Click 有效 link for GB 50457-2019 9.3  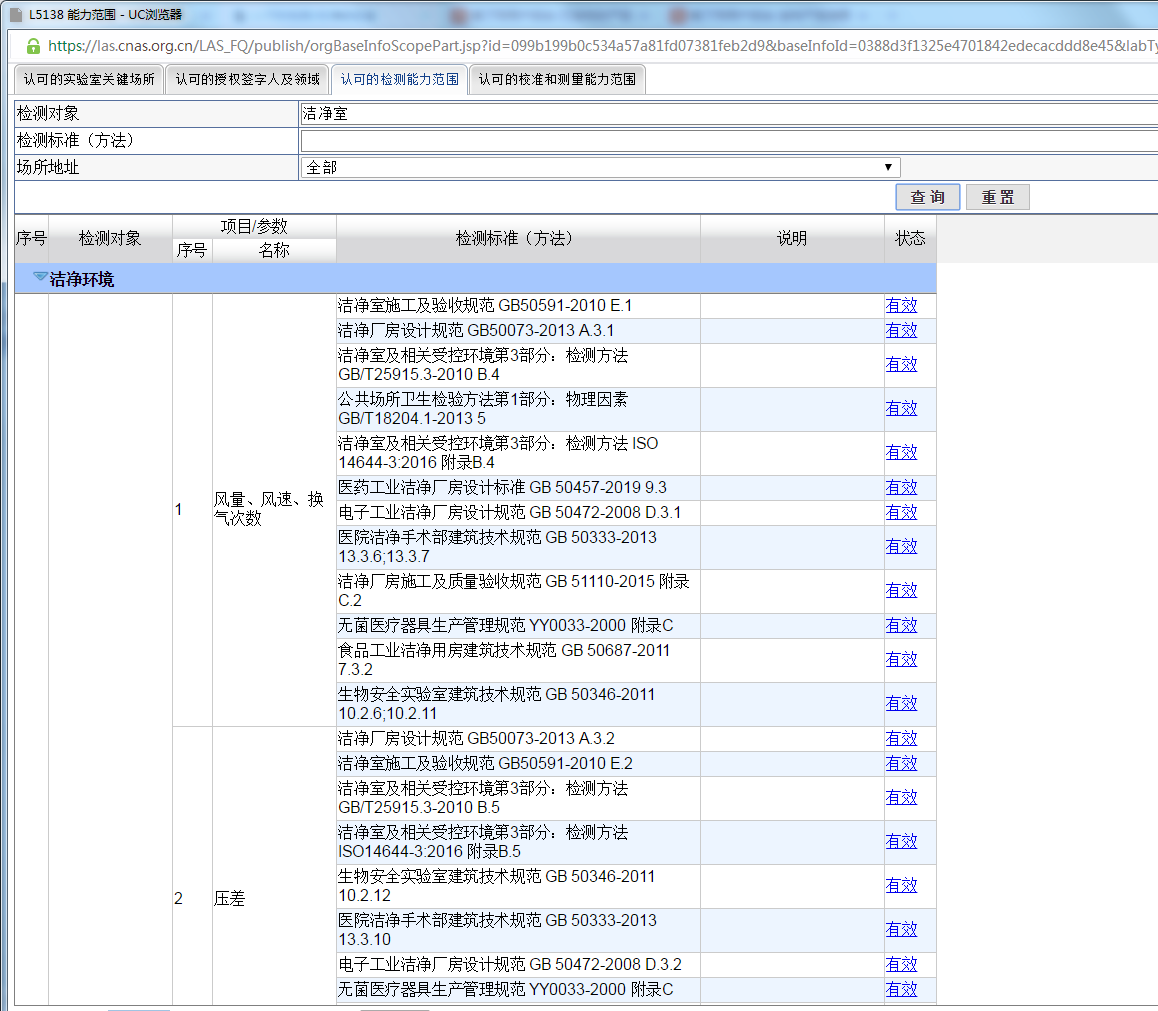click(x=901, y=488)
